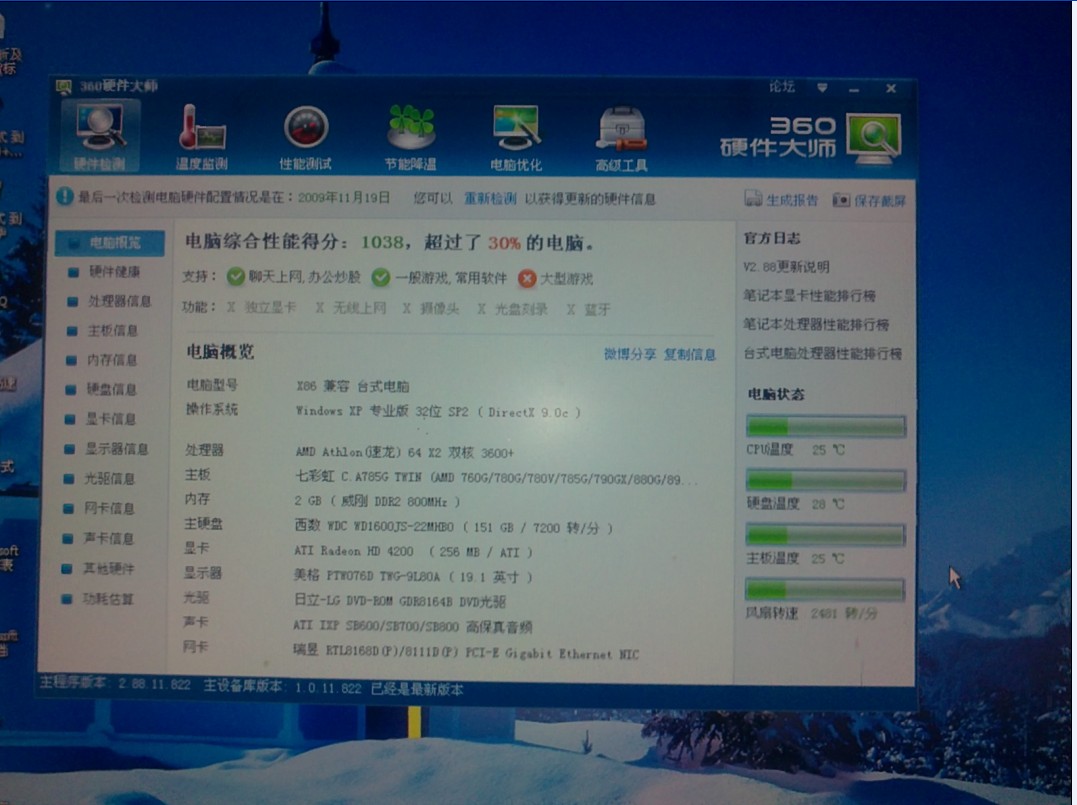Select 内存信息 in the sidebar
Image resolution: width=1077 pixels, height=805 pixels.
pos(103,360)
